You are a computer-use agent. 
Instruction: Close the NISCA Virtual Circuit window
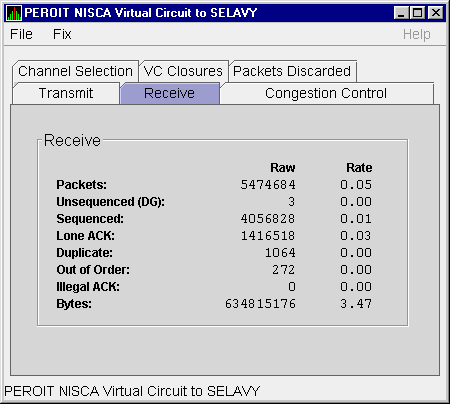[x=435, y=13]
